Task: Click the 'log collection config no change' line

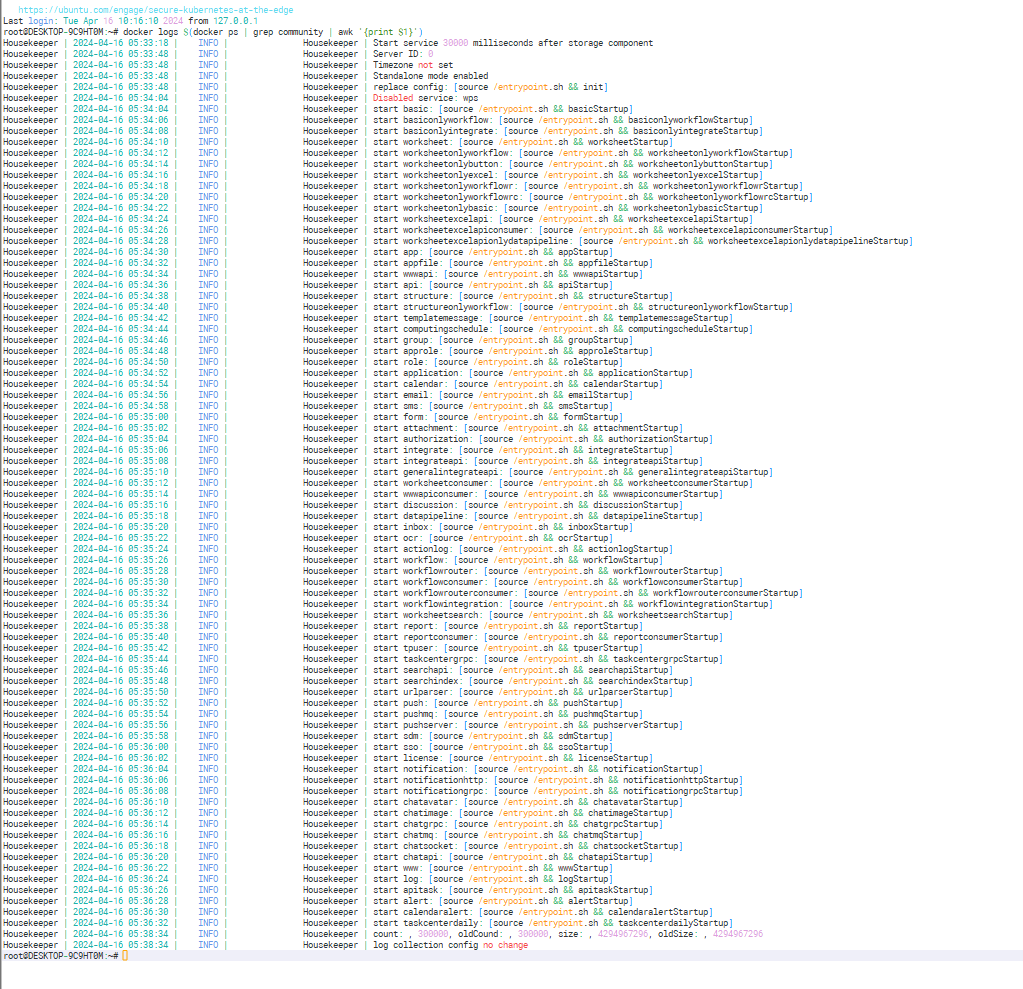Action: click(x=450, y=945)
